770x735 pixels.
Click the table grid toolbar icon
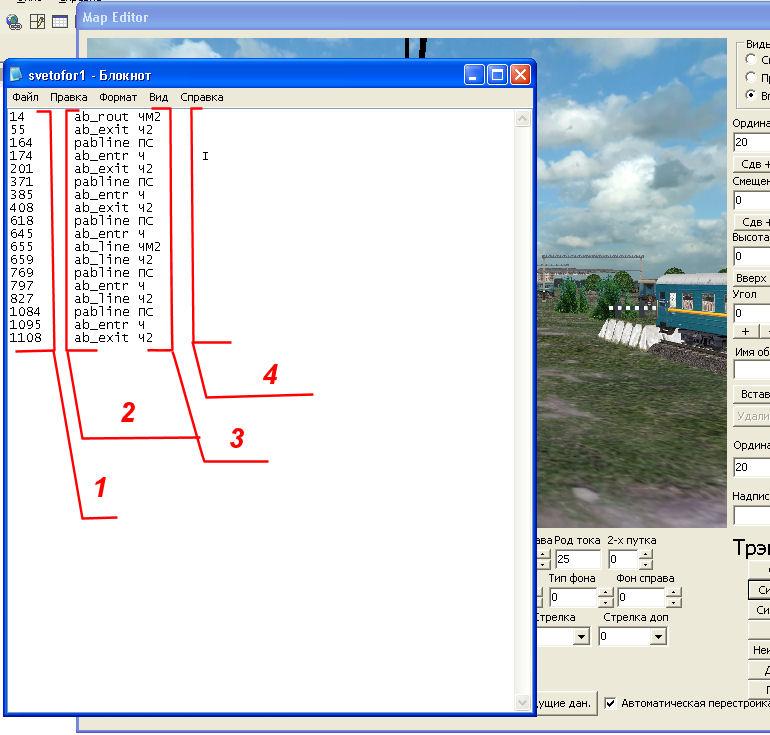click(60, 21)
